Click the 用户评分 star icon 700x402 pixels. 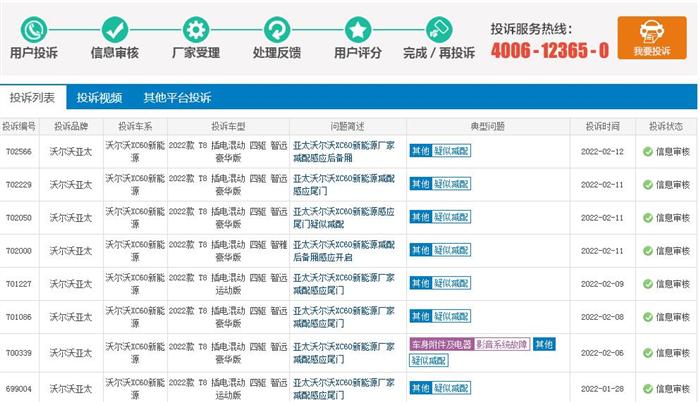(357, 27)
